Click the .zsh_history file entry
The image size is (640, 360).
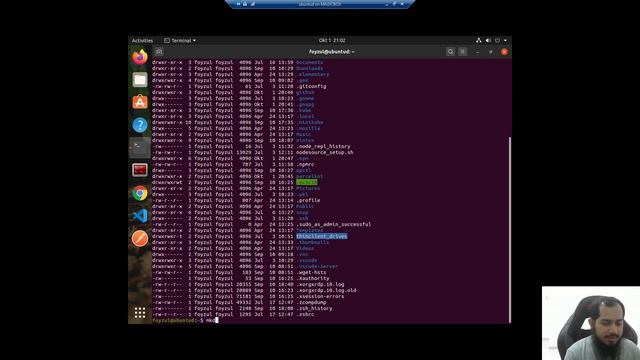(x=314, y=308)
